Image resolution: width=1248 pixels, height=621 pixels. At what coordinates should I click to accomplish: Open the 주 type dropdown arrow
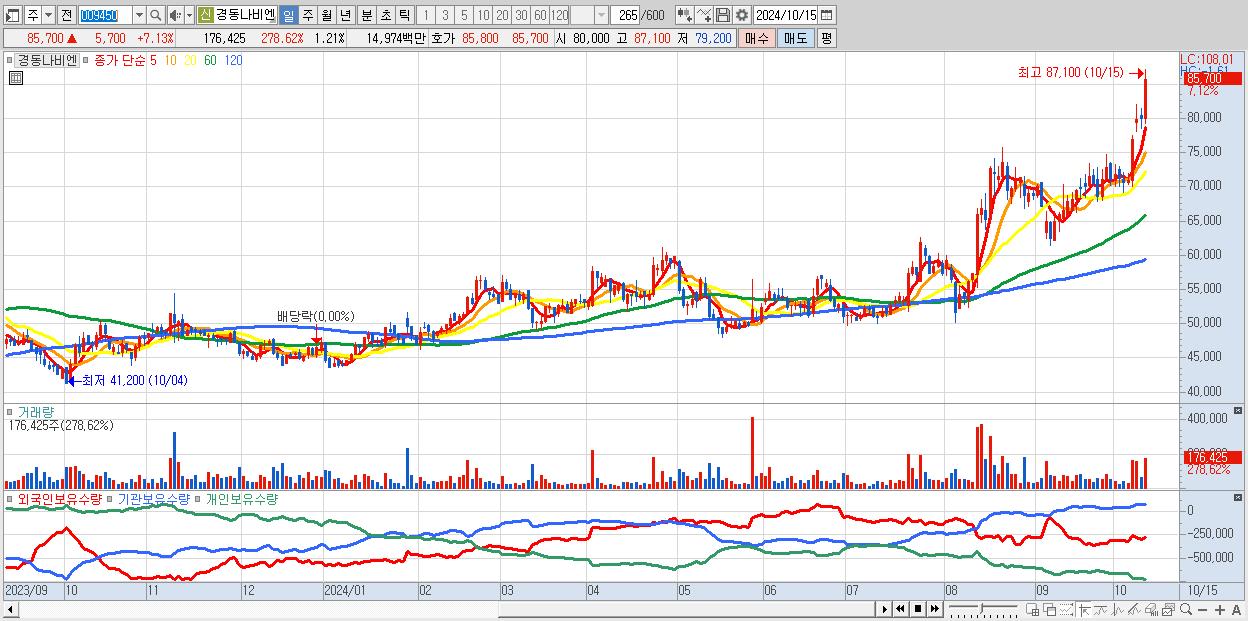pos(48,15)
